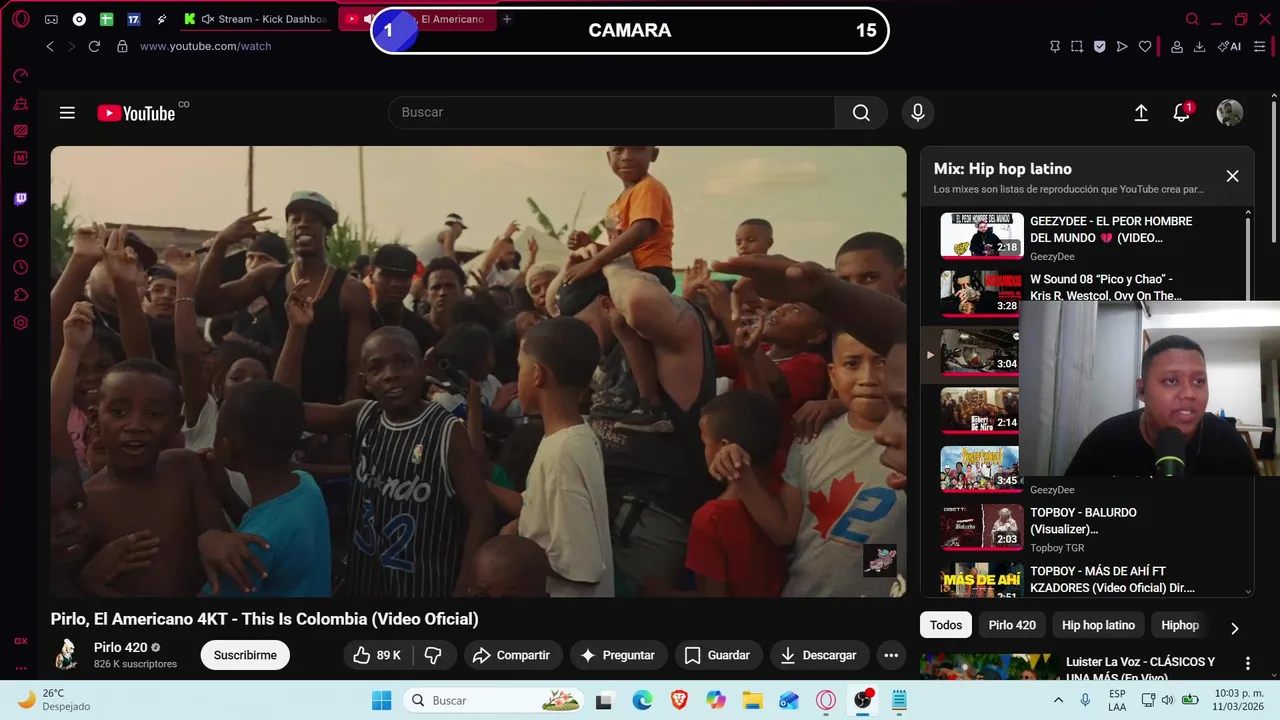Add page to bookmarks heart icon
The height and width of the screenshot is (720, 1280).
pos(1145,46)
